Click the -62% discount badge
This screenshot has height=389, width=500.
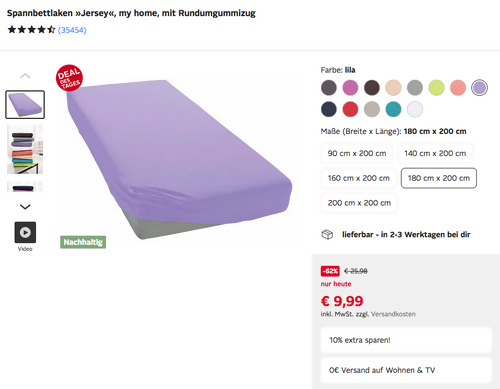[330, 271]
